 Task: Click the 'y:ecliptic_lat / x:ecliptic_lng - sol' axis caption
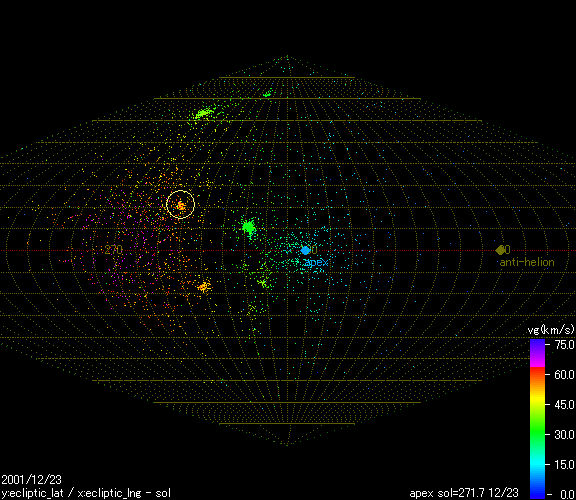tap(86, 493)
